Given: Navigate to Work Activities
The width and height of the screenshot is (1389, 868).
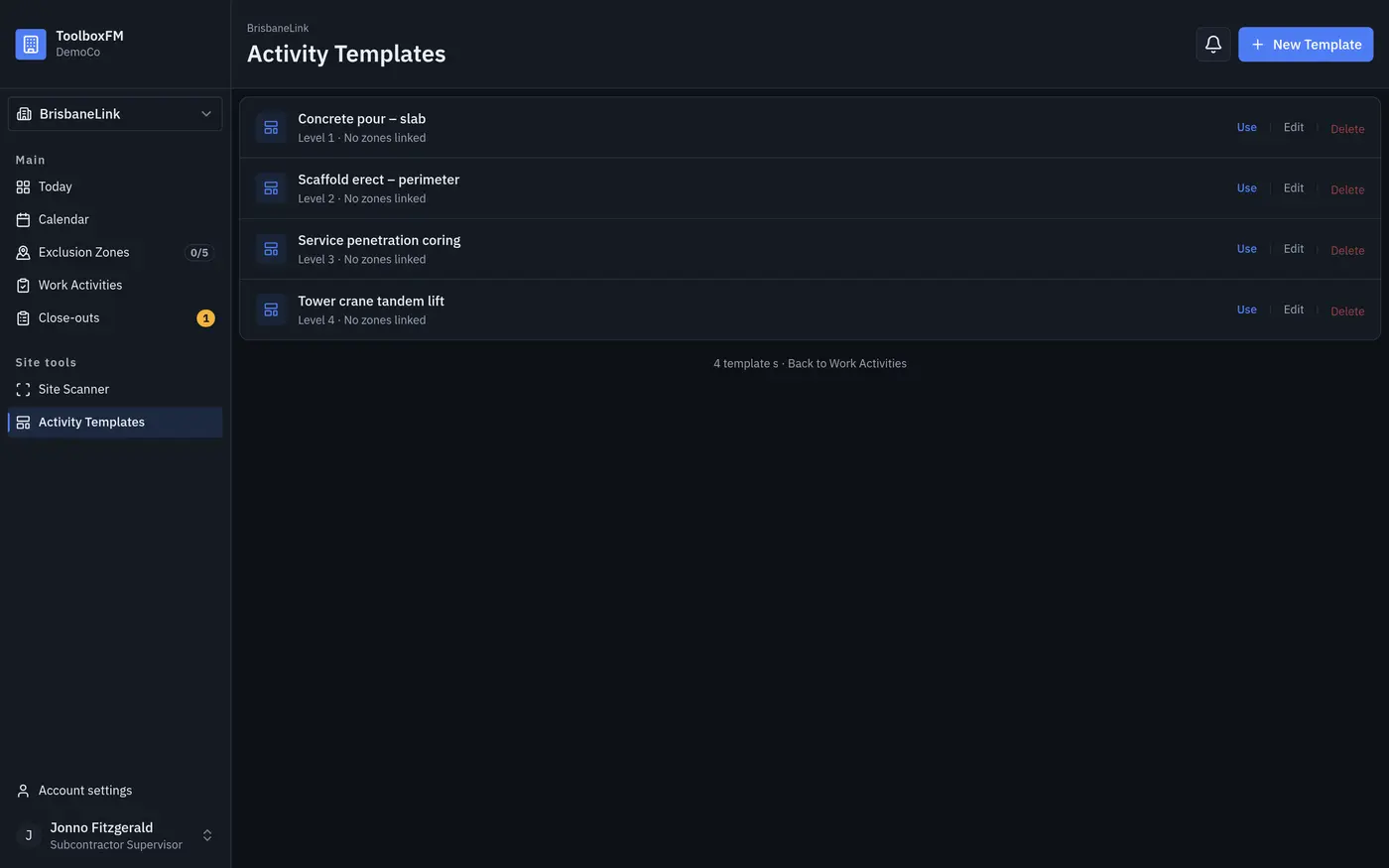Looking at the screenshot, I should coord(115,285).
